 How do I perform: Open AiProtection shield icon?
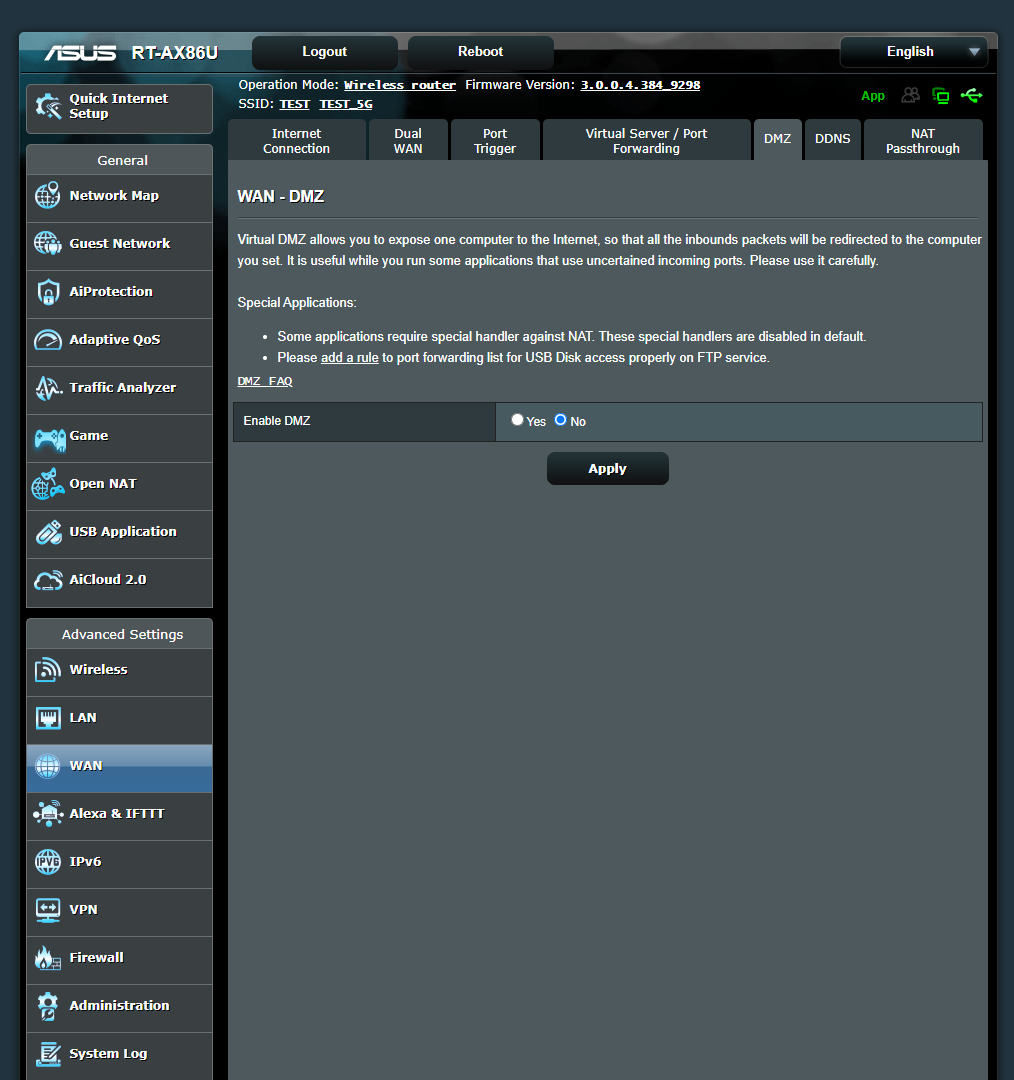coord(48,292)
